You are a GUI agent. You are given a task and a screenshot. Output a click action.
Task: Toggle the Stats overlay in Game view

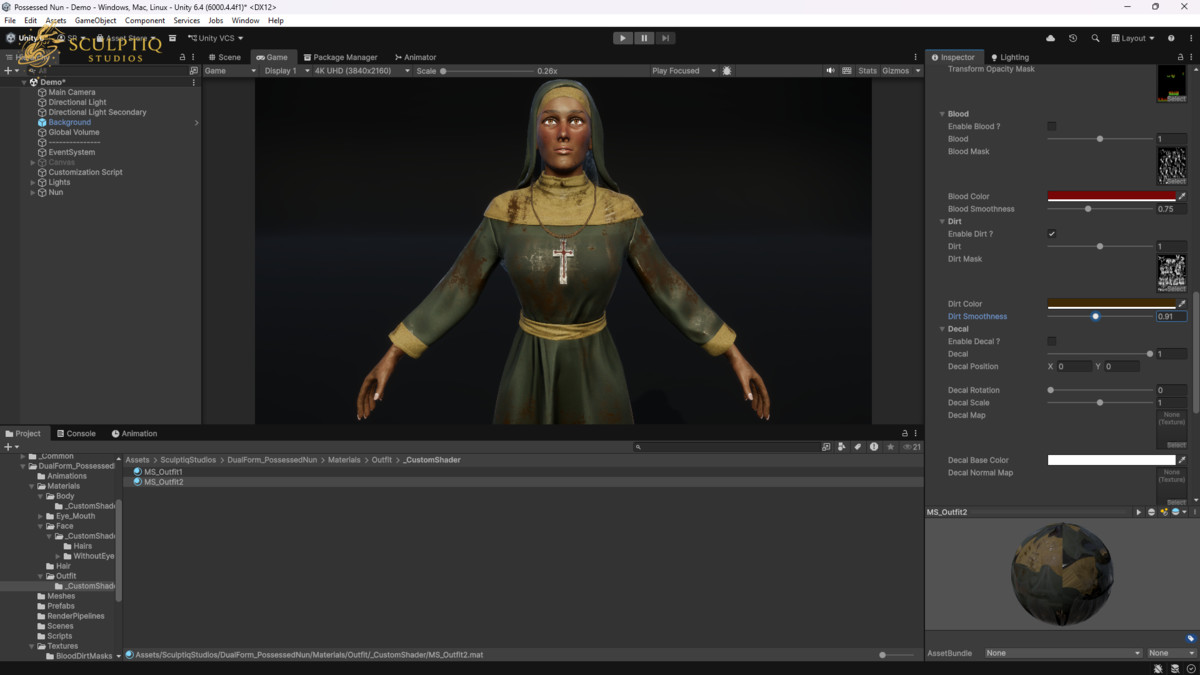pyautogui.click(x=867, y=71)
